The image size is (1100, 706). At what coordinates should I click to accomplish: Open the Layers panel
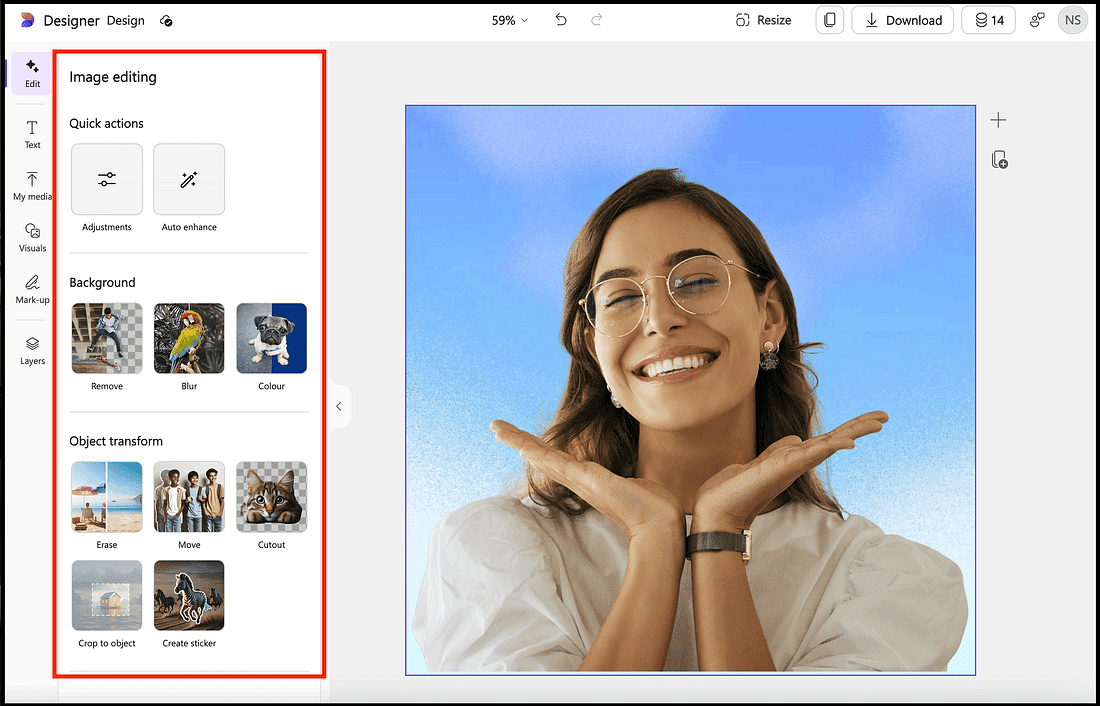tap(32, 351)
